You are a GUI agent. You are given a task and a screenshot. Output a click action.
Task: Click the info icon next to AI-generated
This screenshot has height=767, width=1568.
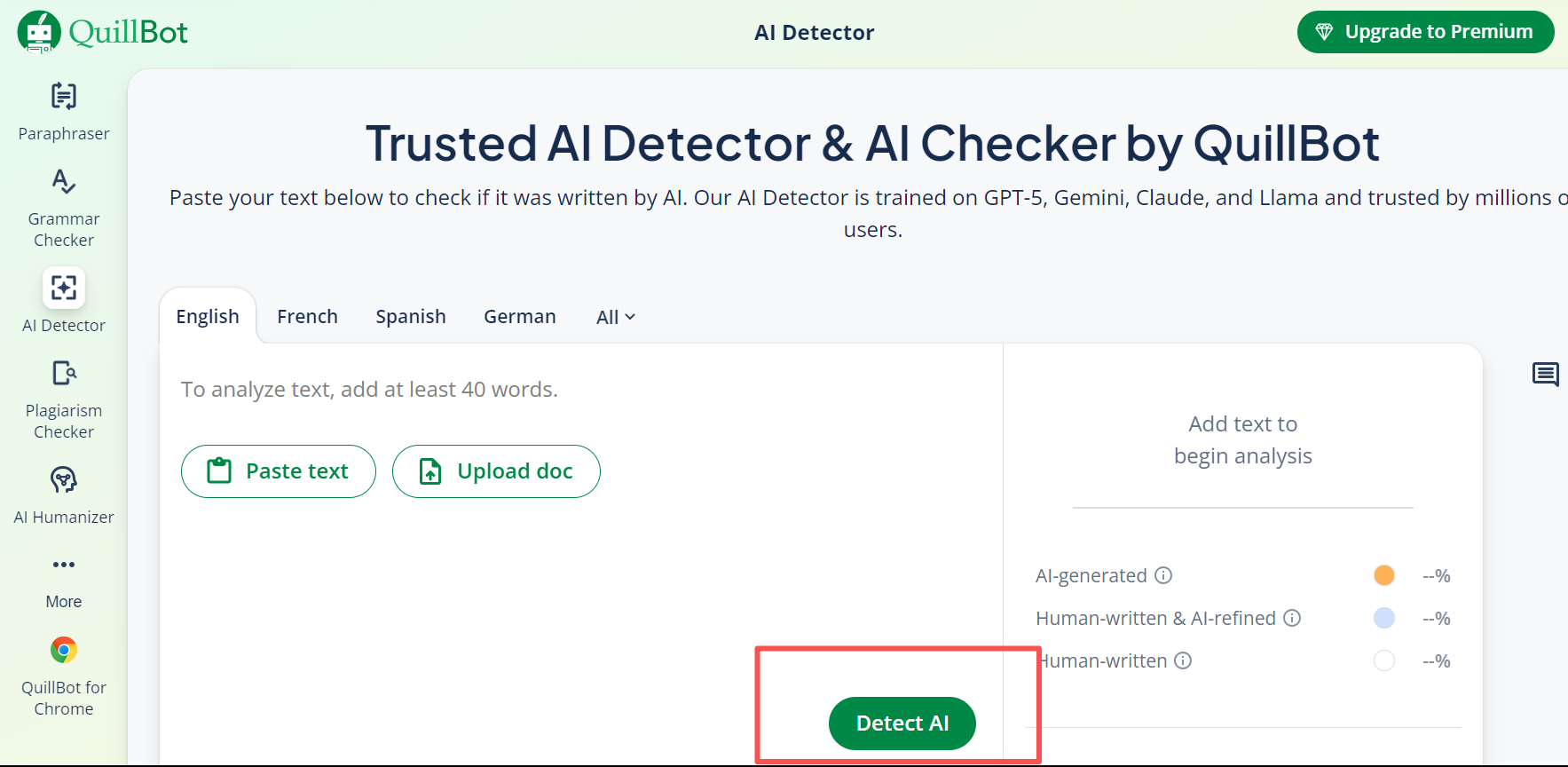[1163, 575]
